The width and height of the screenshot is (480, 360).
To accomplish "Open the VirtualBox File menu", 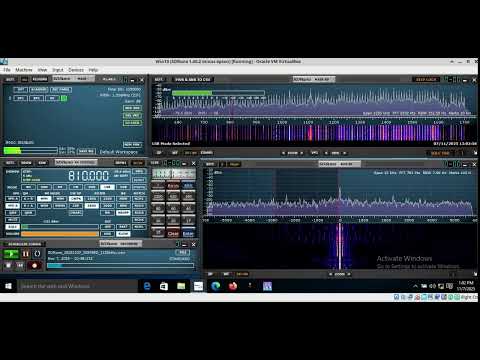I will point(7,70).
